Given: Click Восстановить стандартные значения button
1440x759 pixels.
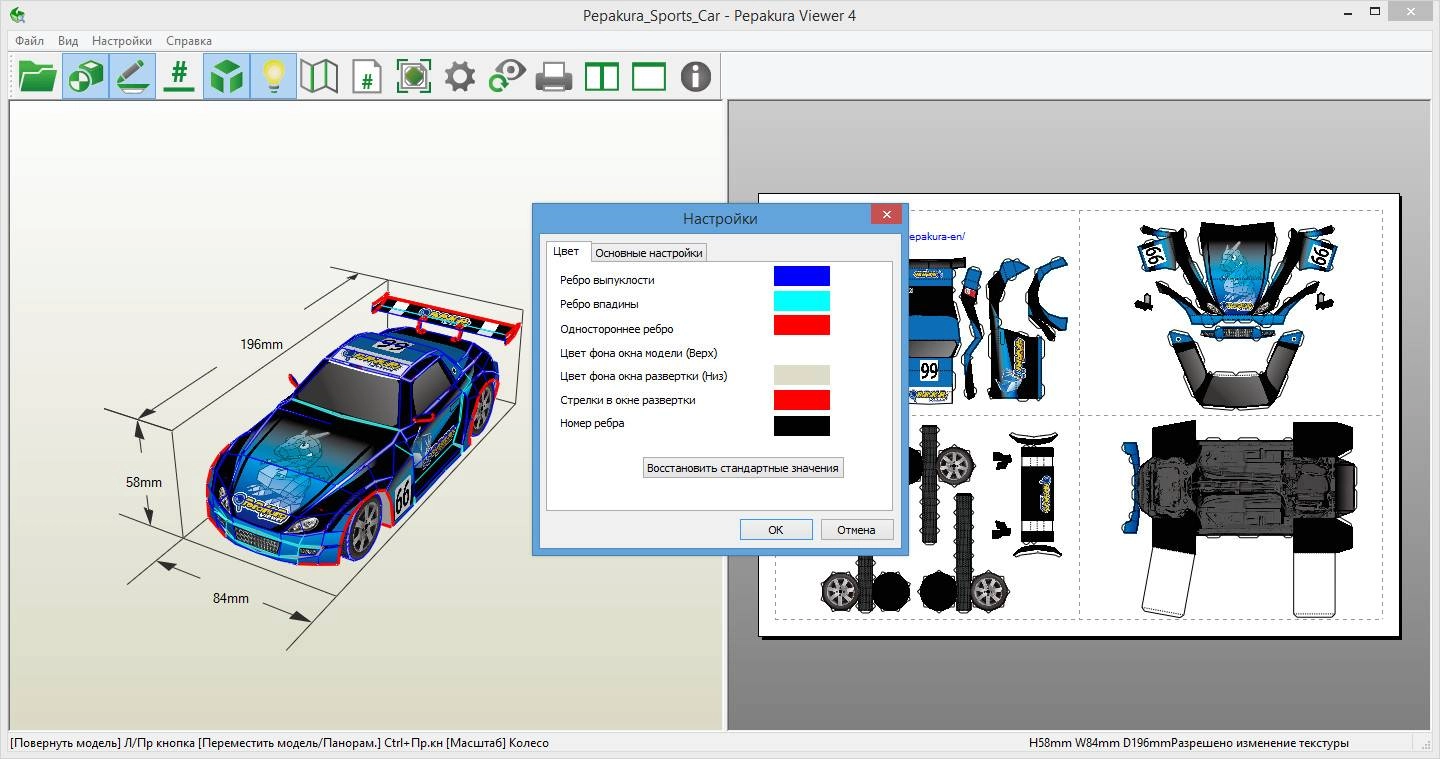Looking at the screenshot, I should point(743,467).
